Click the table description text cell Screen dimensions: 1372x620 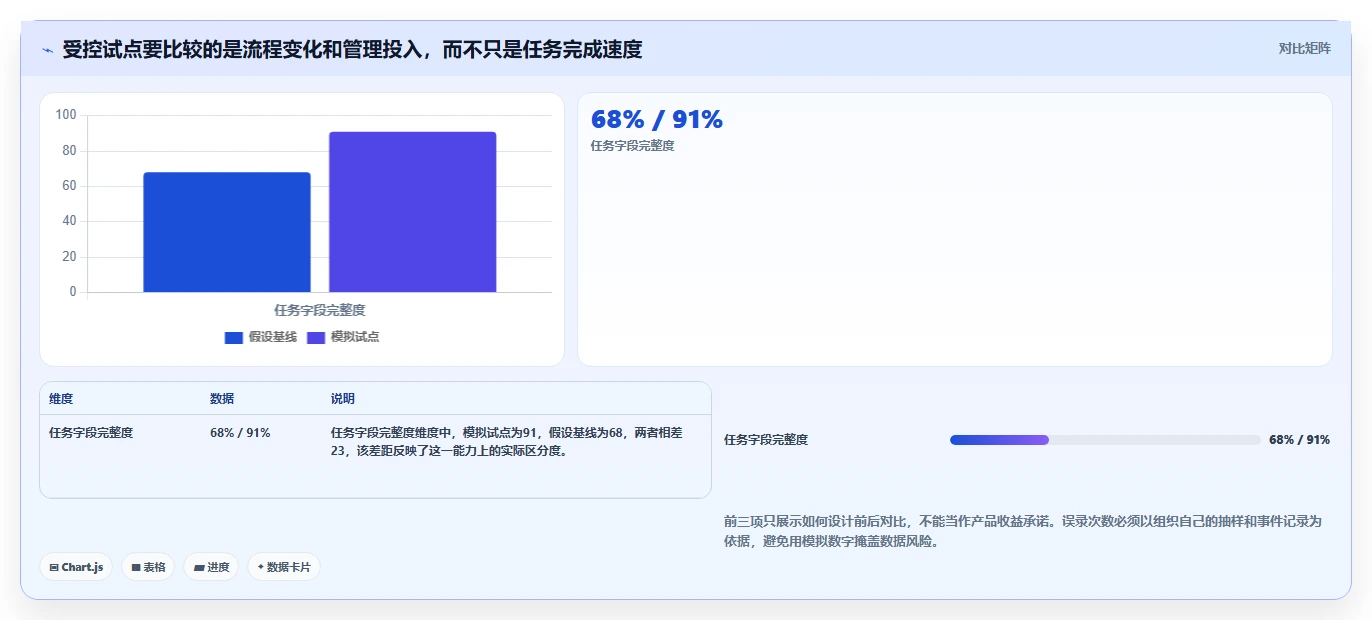(x=506, y=442)
